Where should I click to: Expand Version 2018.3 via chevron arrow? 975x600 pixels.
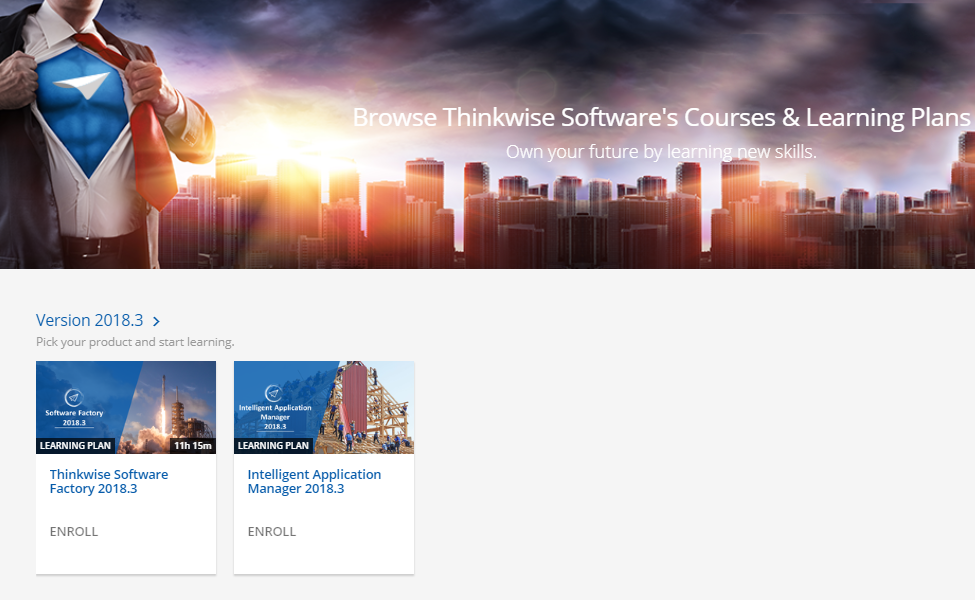(157, 321)
